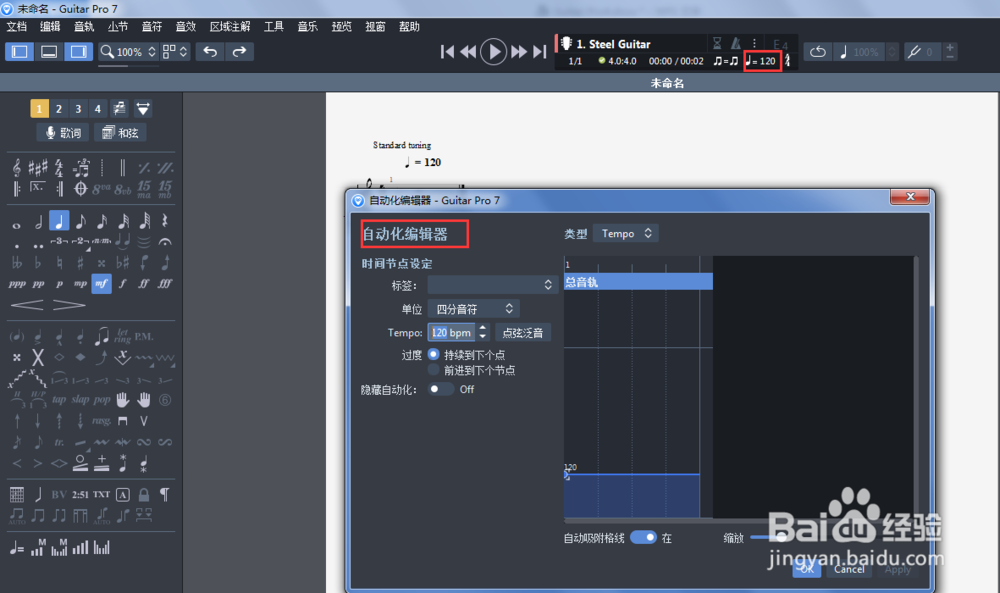Toggle the 自动吸附格线 snap switch

tap(641, 536)
